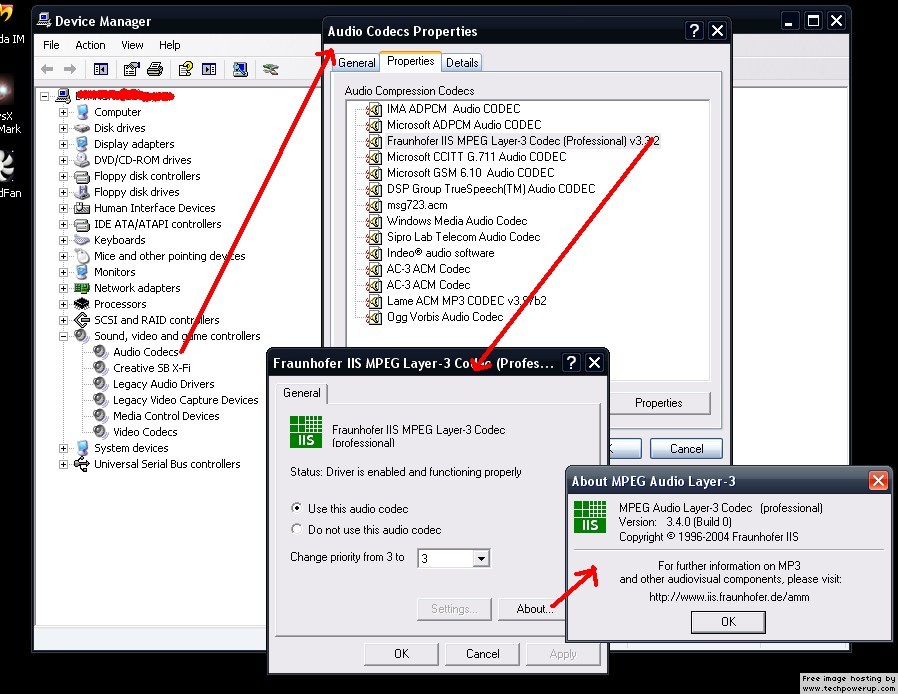898x694 pixels.
Task: Click the Network adapters icon
Action: point(82,288)
